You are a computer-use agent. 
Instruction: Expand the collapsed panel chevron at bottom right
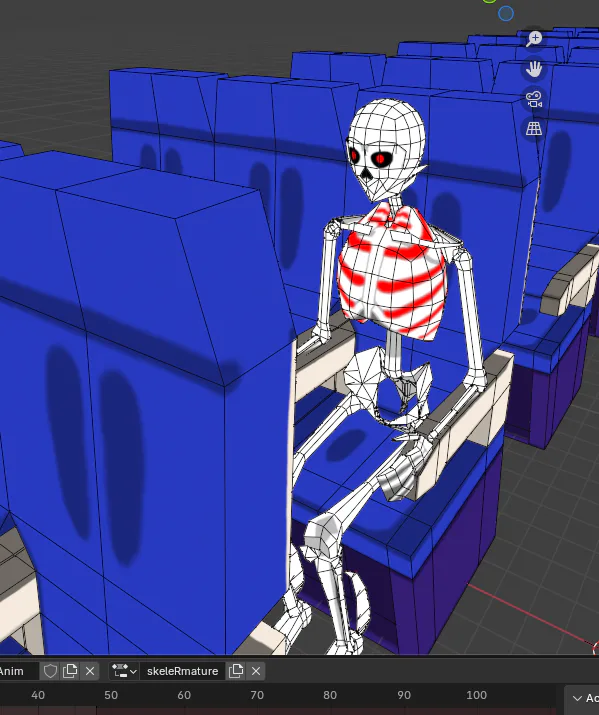coord(577,699)
